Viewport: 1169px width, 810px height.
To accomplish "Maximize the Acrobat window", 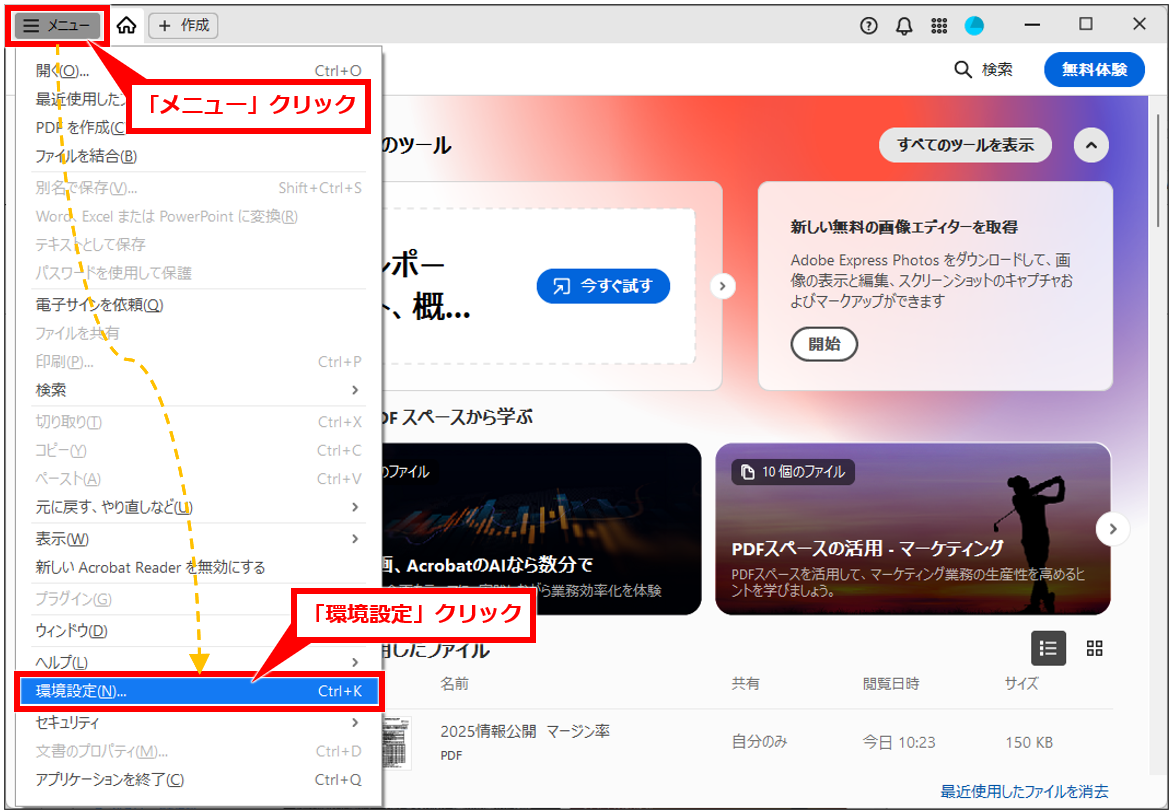I will click(1086, 25).
